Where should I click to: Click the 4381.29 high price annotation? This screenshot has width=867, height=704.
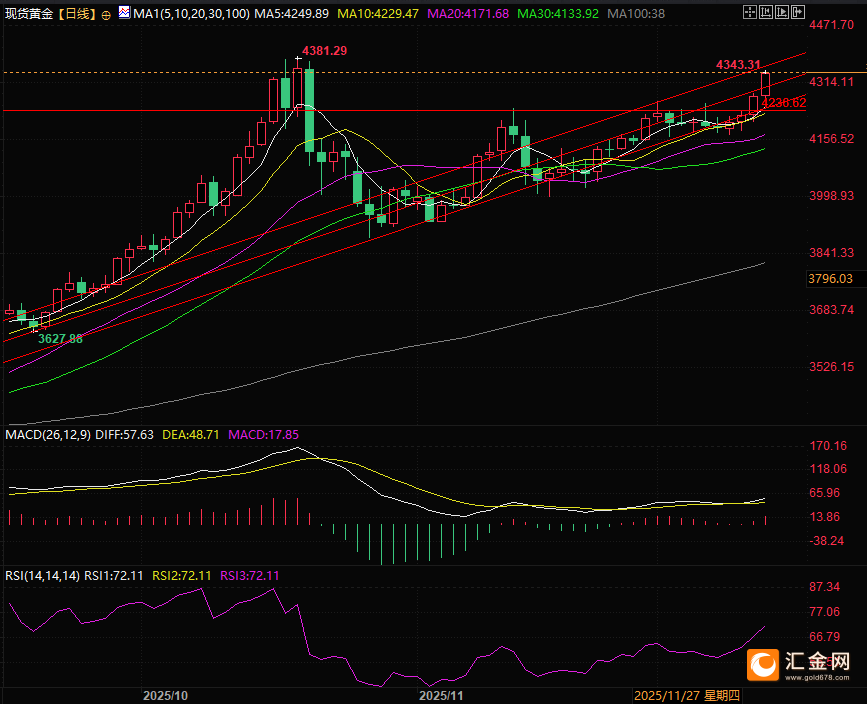325,51
